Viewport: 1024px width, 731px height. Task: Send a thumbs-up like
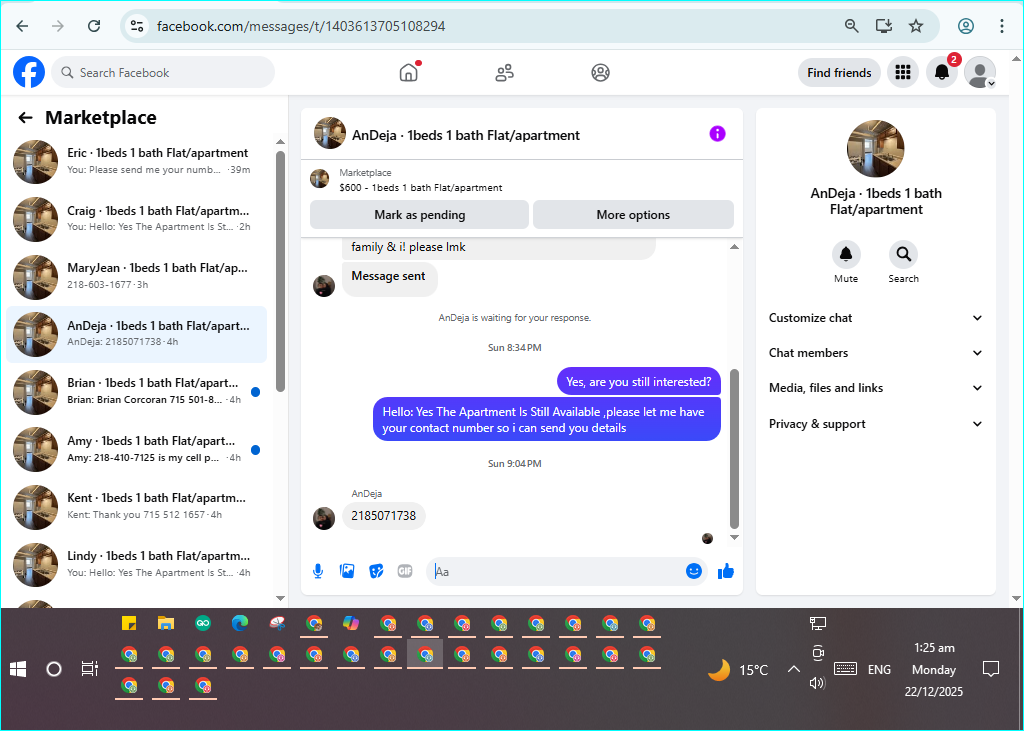tap(726, 572)
